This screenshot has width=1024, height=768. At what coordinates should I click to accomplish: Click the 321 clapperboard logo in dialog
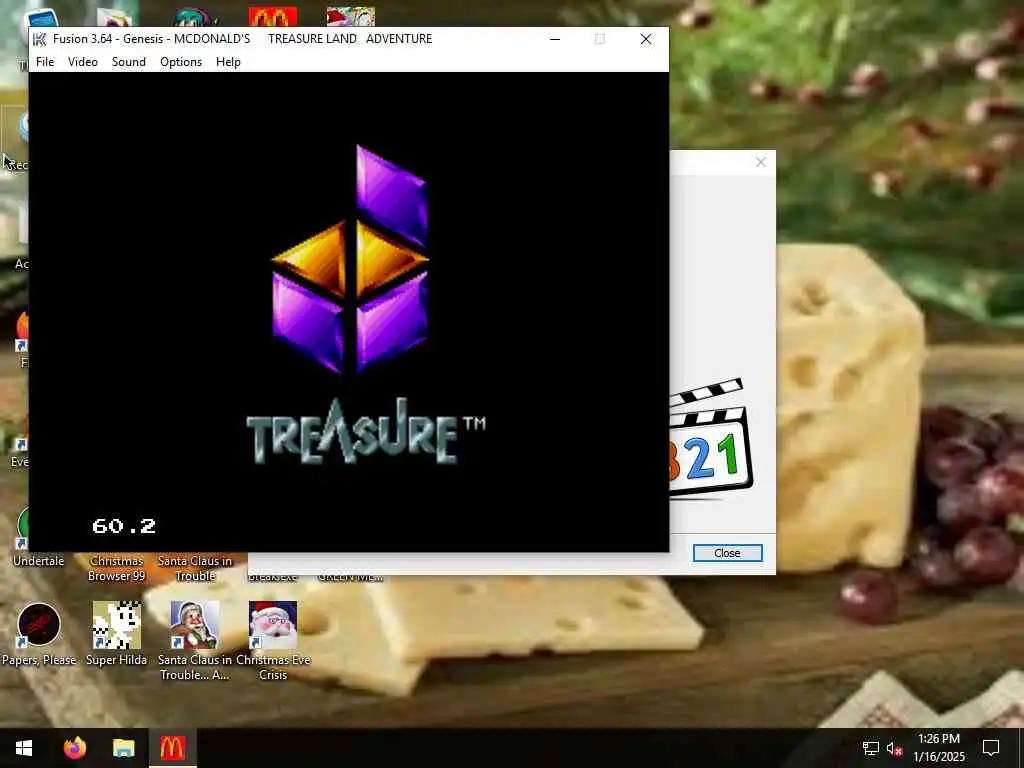[711, 438]
